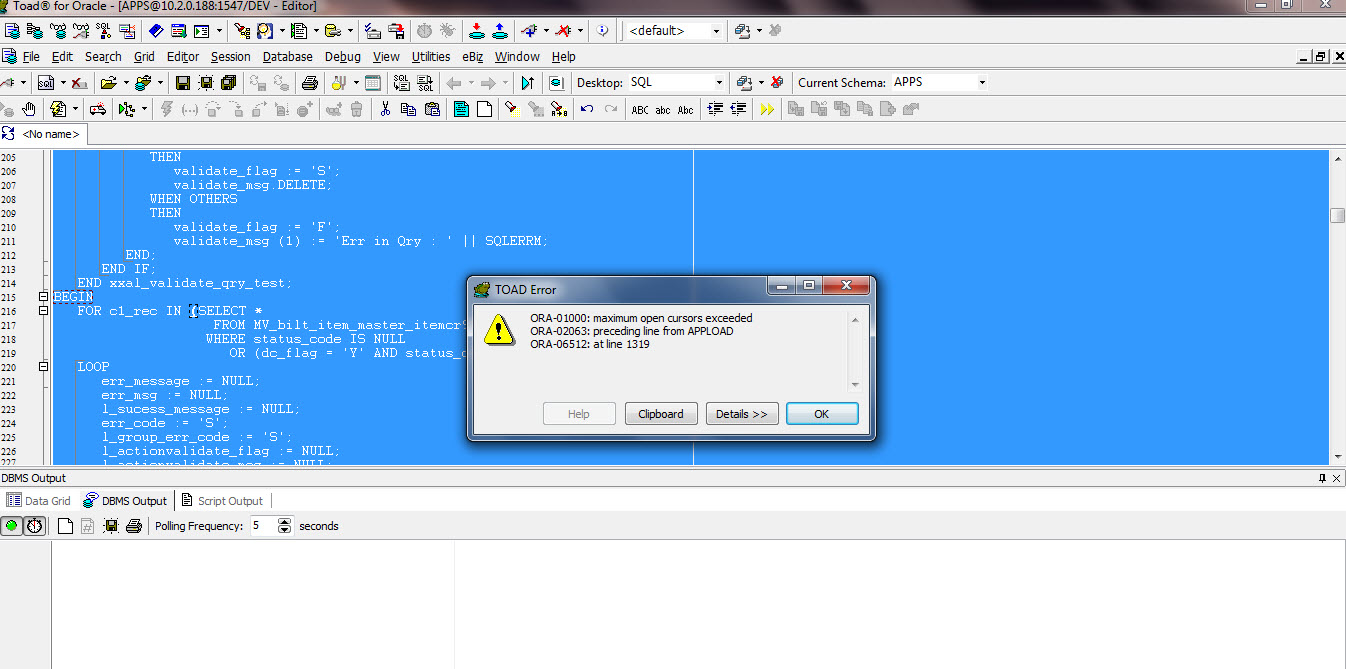This screenshot has height=669, width=1346.
Task: Click the Undo icon in the toolbar
Action: click(x=588, y=108)
